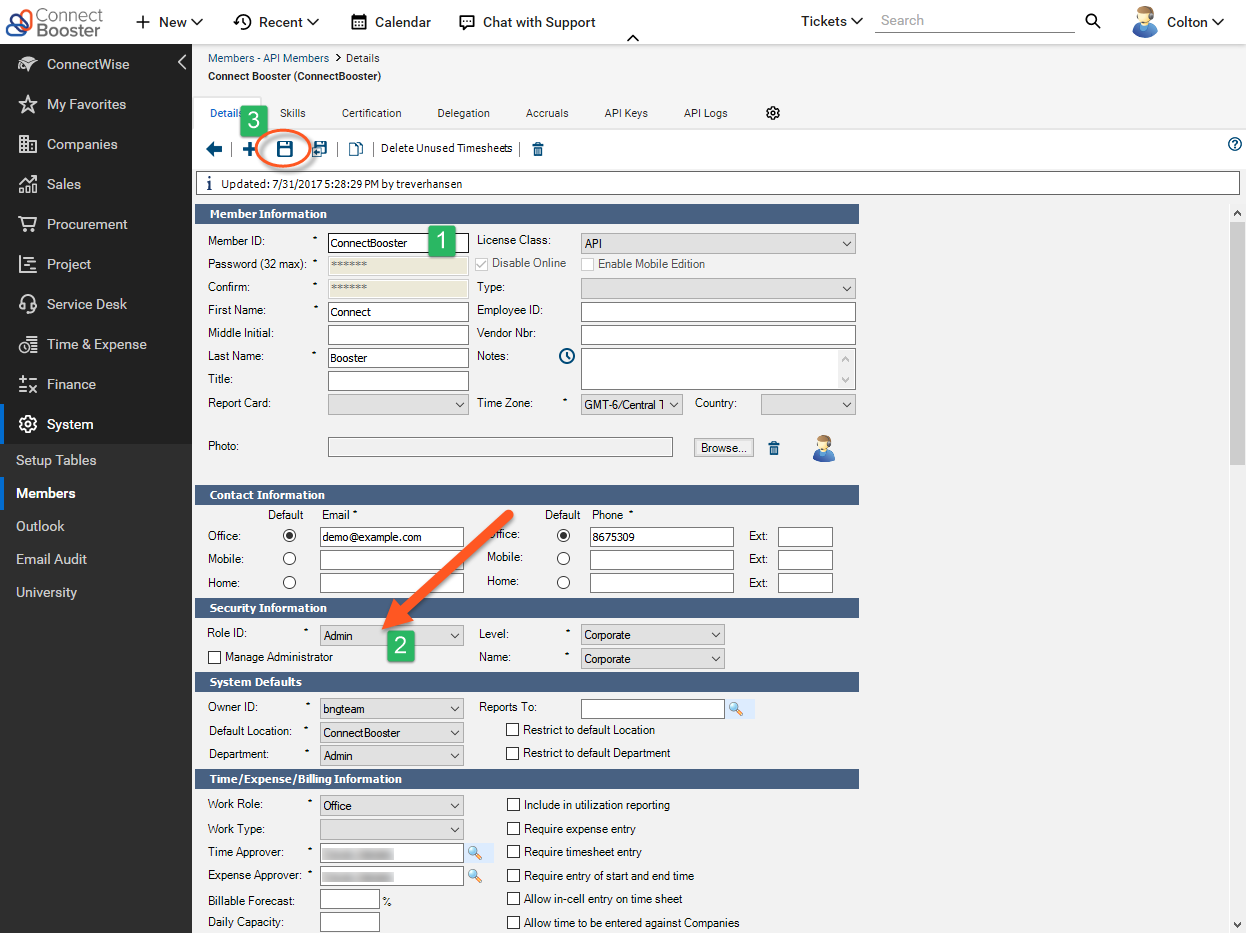Switch to the Skills tab
The width and height of the screenshot is (1246, 933).
293,113
